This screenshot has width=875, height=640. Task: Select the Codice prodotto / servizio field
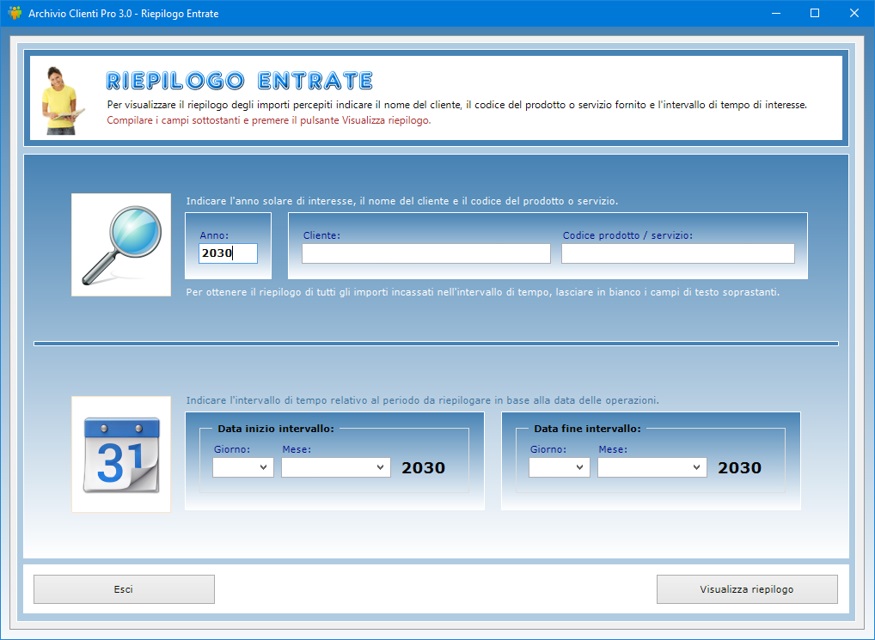(677, 253)
